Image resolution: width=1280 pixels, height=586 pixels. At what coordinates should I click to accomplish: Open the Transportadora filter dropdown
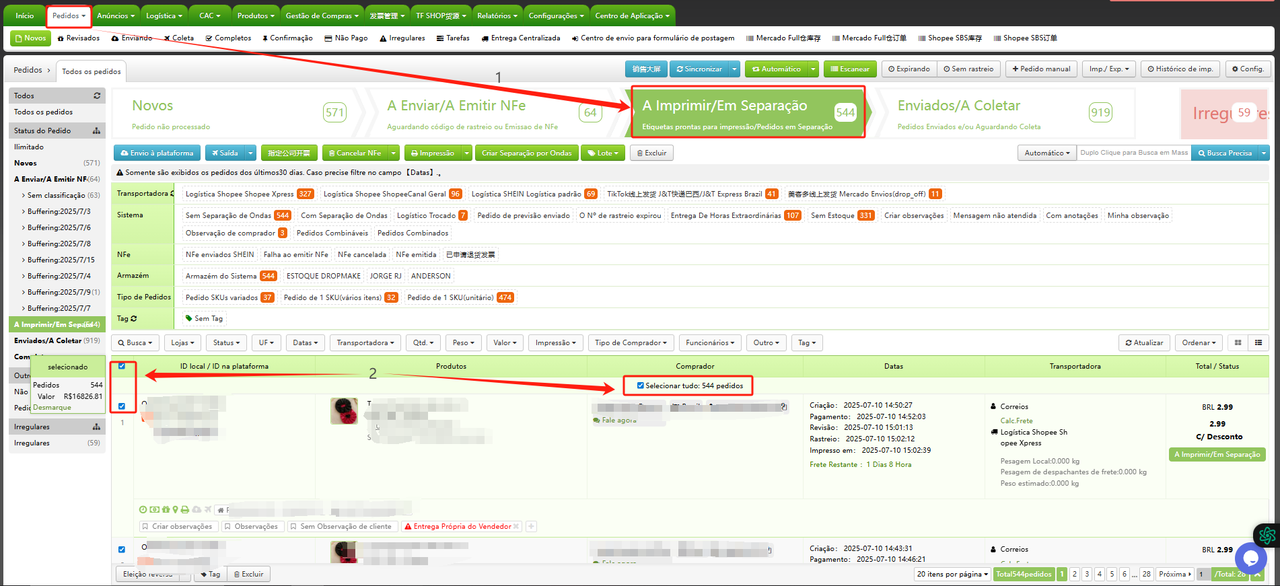click(x=365, y=343)
